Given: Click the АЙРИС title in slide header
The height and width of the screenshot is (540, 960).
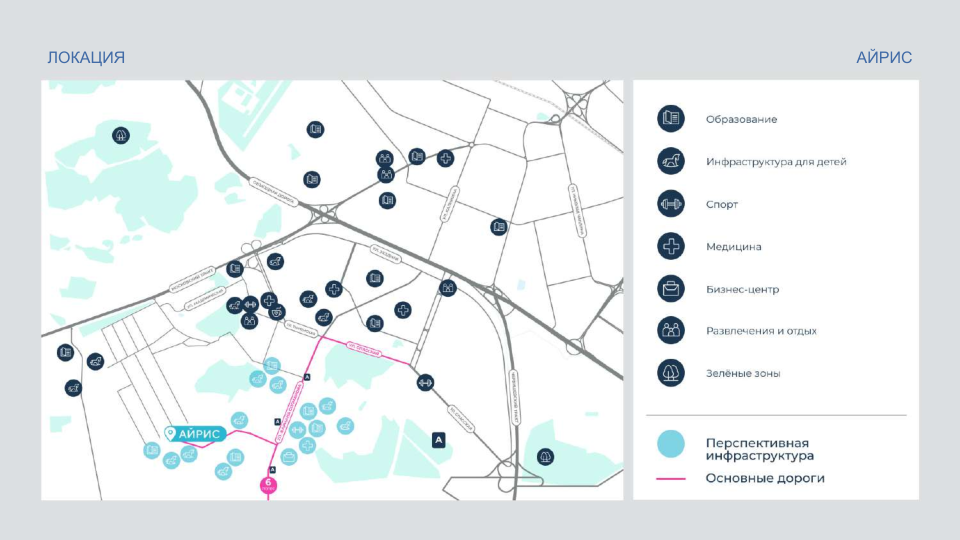Looking at the screenshot, I should click(x=884, y=57).
